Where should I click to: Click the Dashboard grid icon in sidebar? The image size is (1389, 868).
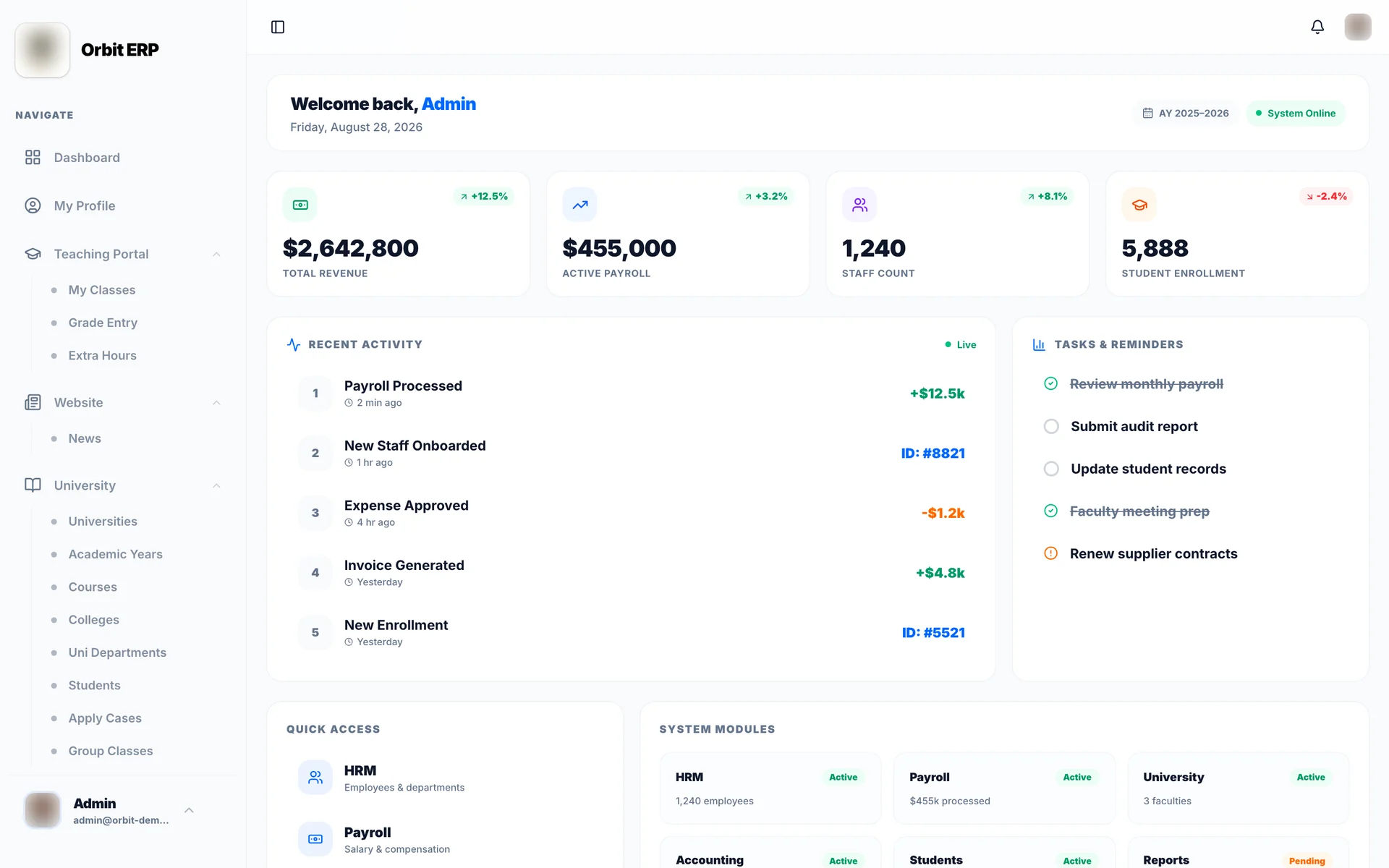(x=33, y=158)
